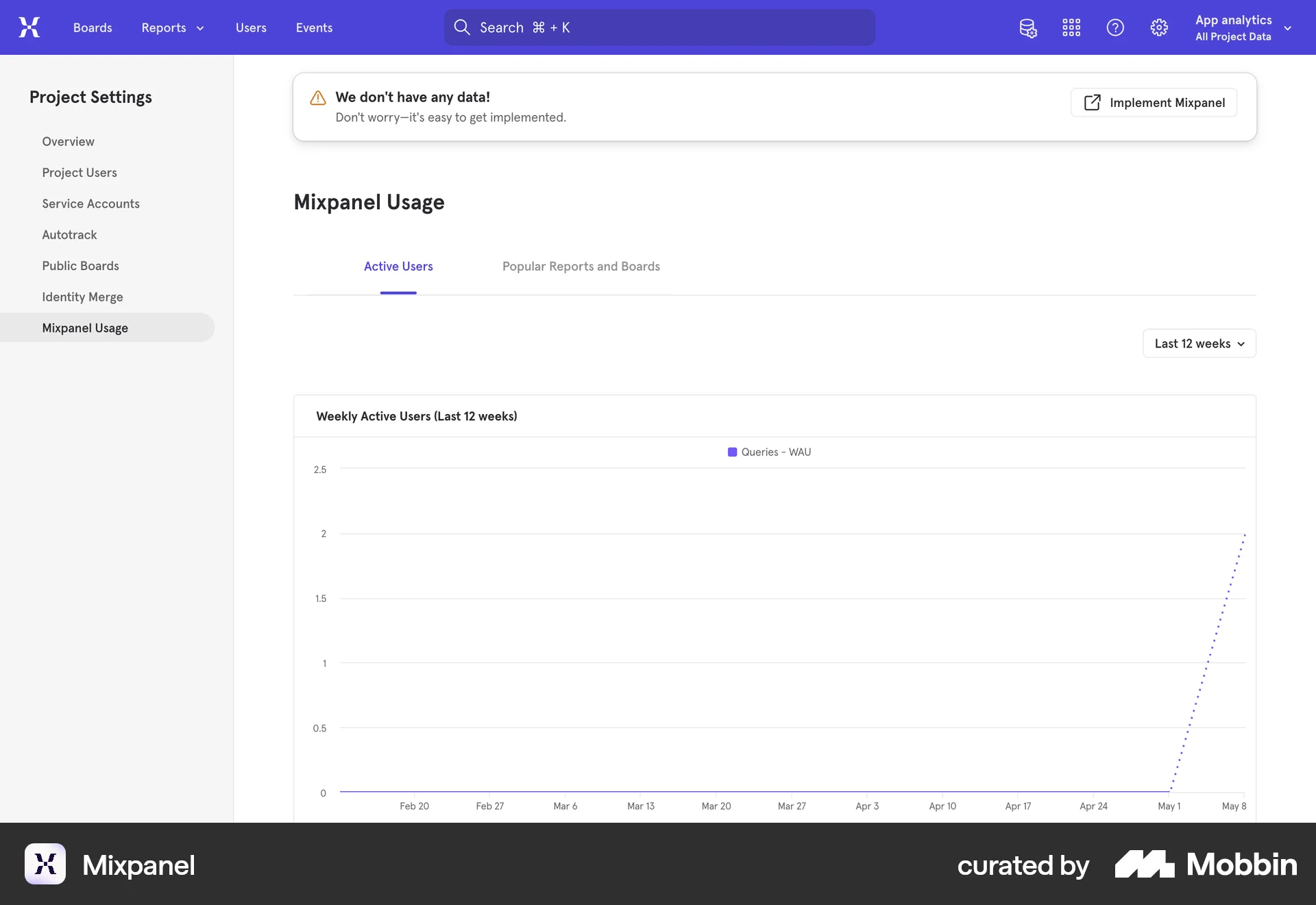Screen dimensions: 1316x905
Task: Click external link icon on Implement Mixpanel
Action: tap(1093, 103)
